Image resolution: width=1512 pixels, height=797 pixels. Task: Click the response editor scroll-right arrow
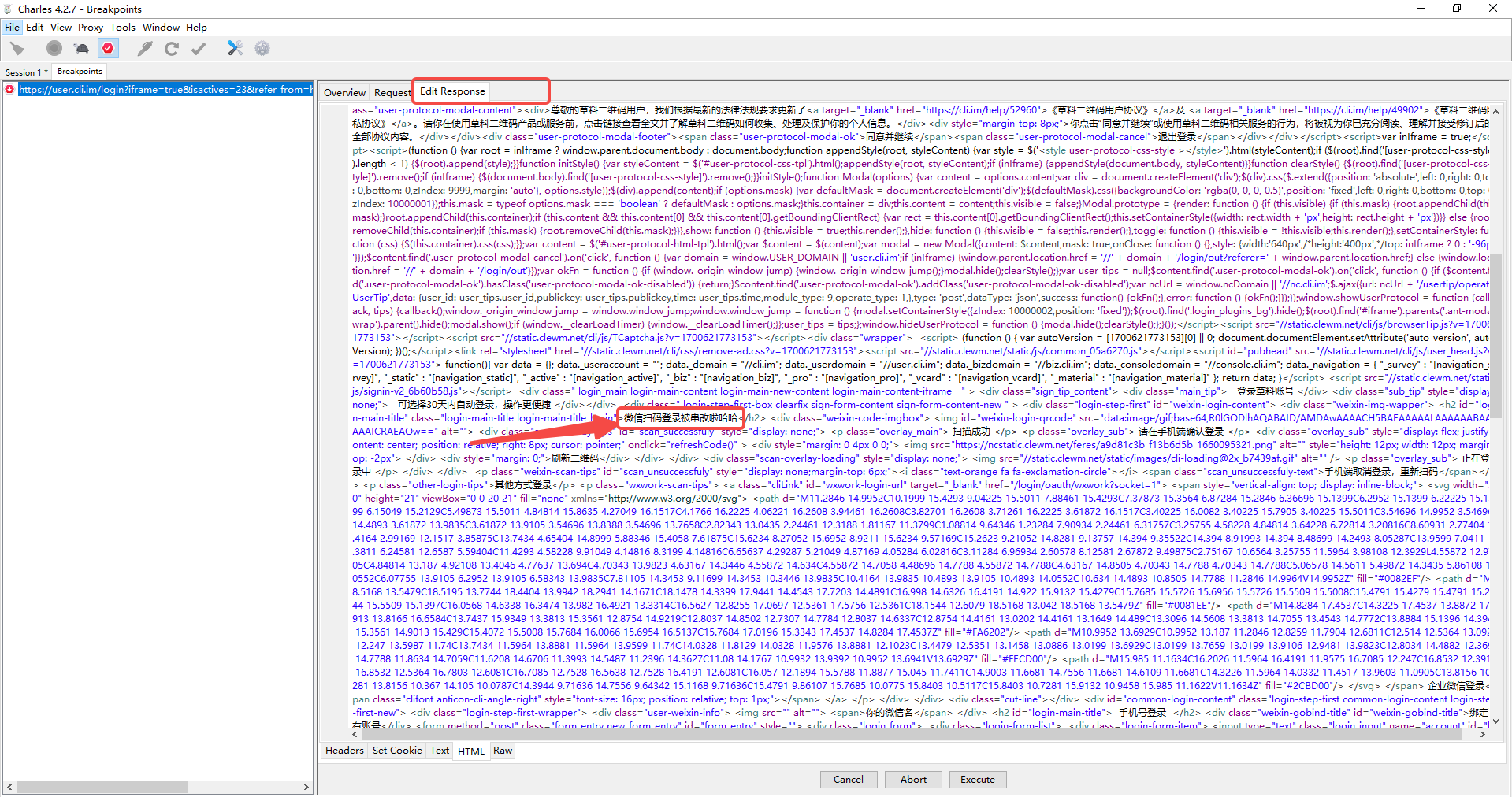[x=1482, y=734]
